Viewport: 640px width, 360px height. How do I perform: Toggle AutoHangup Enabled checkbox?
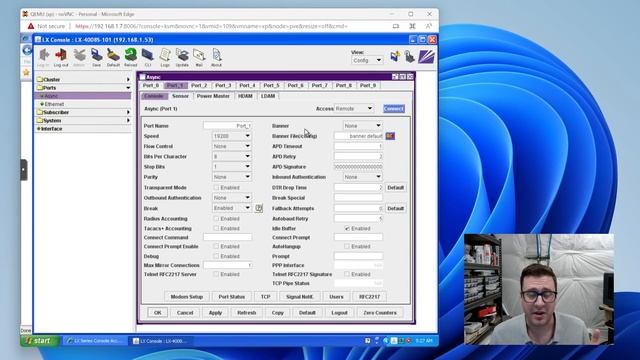(347, 246)
